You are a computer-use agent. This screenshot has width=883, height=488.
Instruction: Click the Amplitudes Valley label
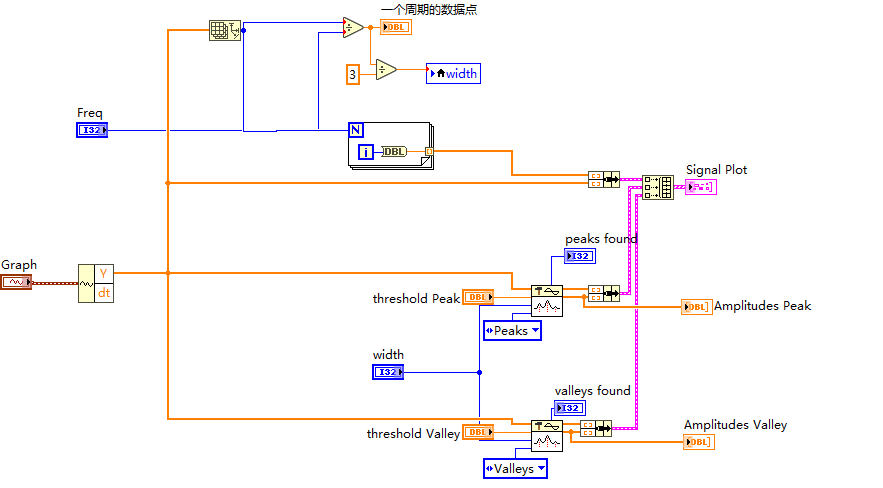pos(735,424)
